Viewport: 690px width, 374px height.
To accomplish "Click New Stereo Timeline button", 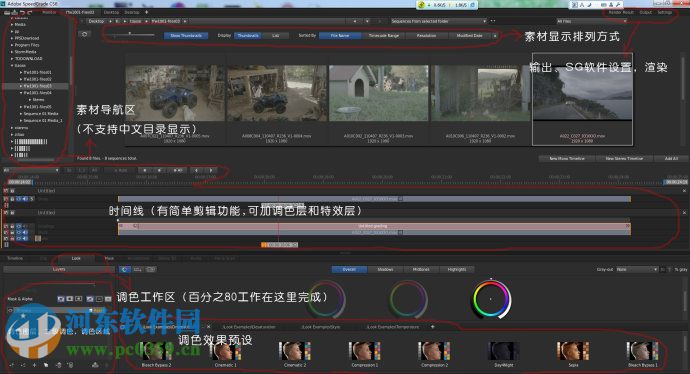I will pos(624,158).
